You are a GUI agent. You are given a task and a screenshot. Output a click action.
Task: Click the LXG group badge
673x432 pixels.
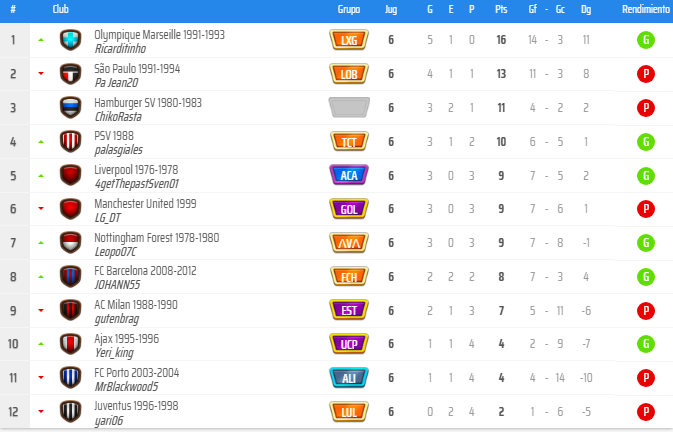pos(349,40)
